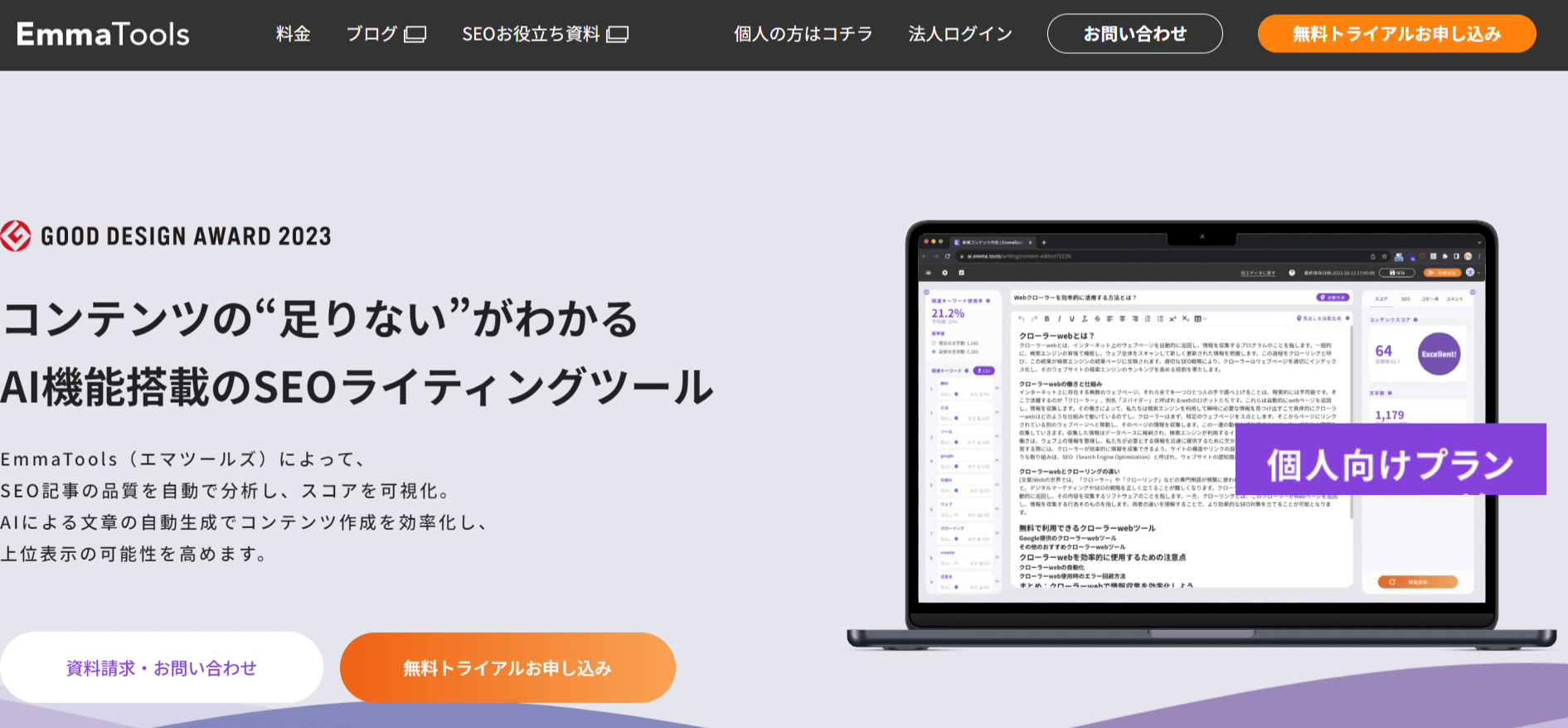Open the 料金 pricing page

tap(294, 34)
